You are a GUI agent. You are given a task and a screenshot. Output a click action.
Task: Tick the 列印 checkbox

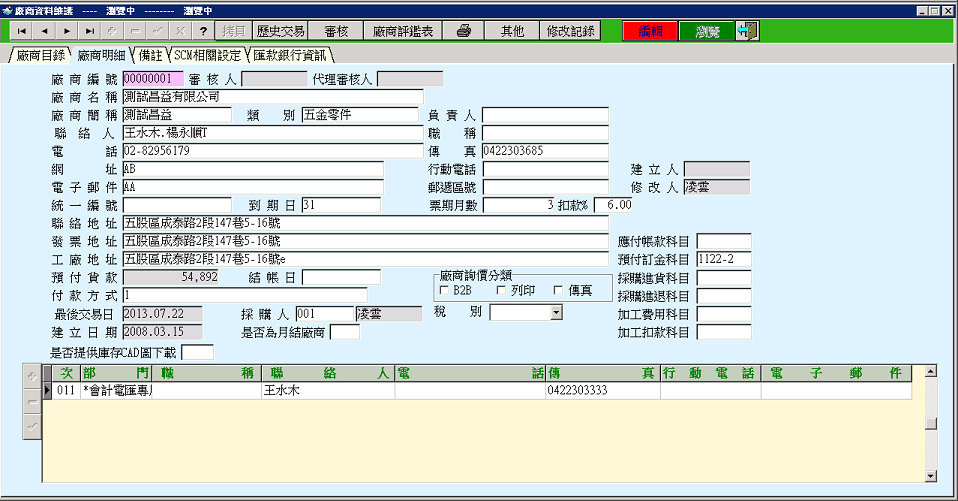pos(502,290)
